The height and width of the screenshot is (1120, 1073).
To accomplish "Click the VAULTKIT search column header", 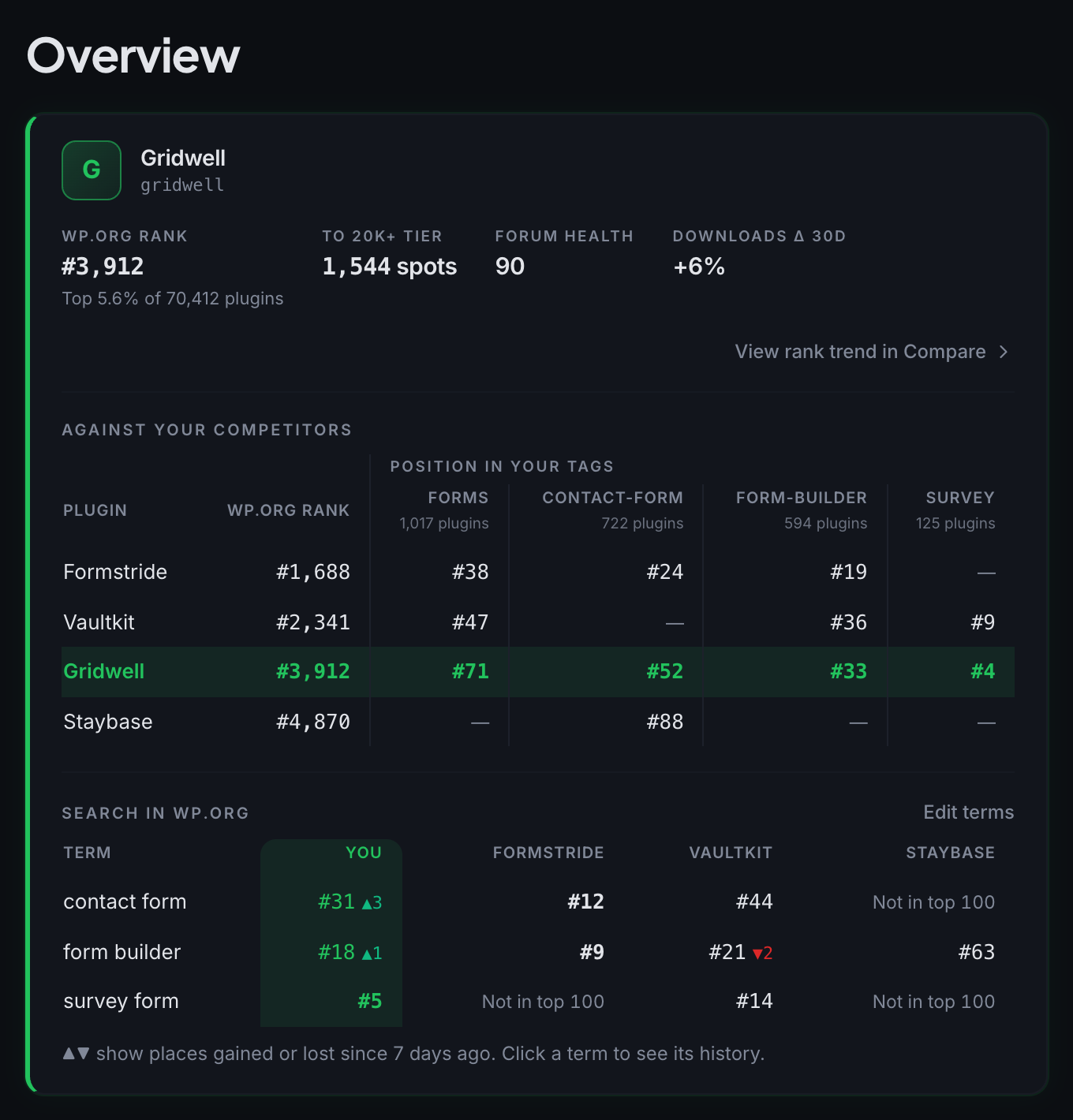I will [731, 853].
